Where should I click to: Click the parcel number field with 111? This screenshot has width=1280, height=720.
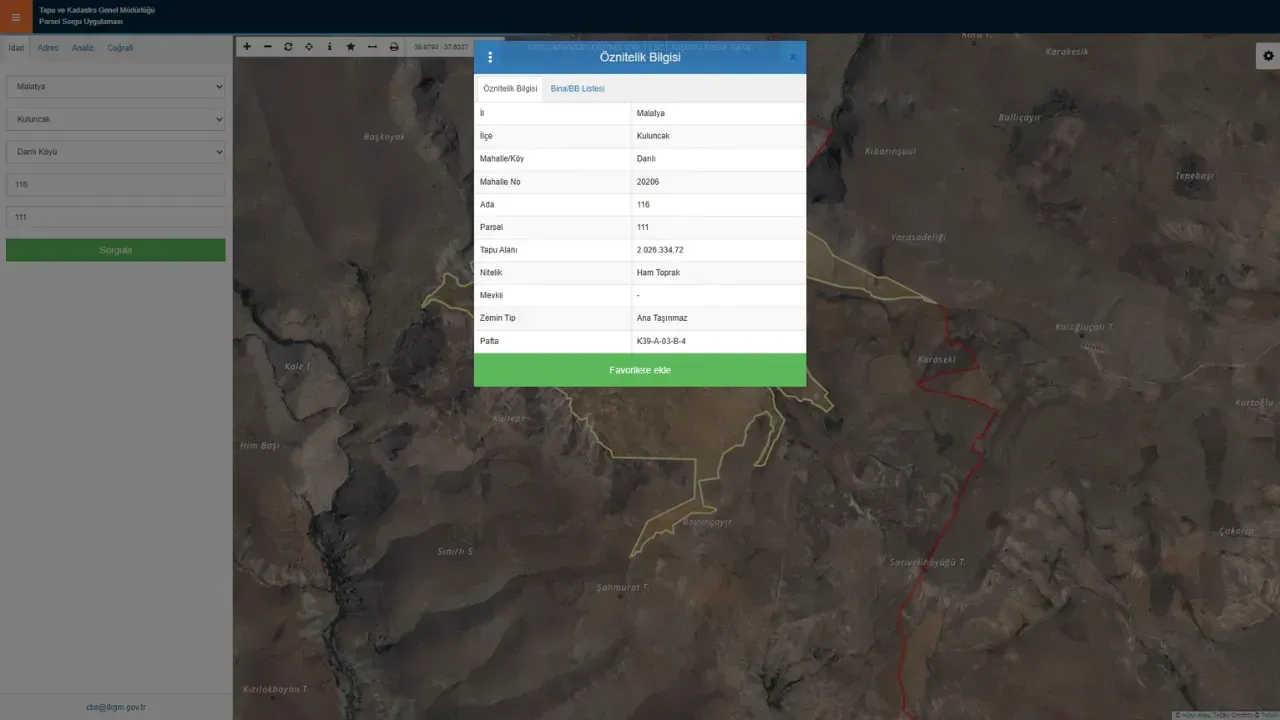tap(116, 217)
